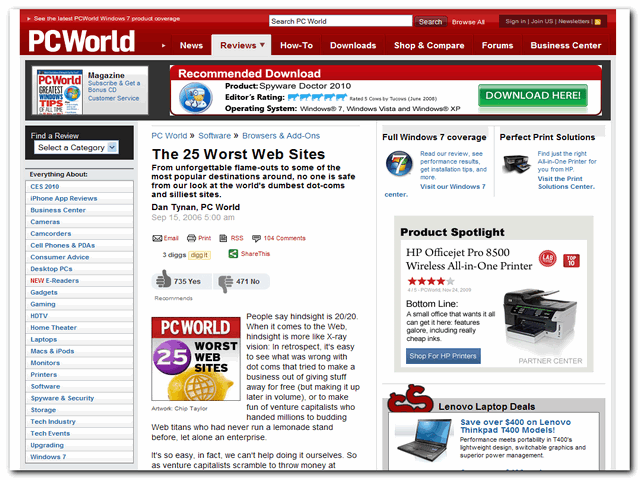
Task: Click the Upgrading sidebar link
Action: (47, 445)
